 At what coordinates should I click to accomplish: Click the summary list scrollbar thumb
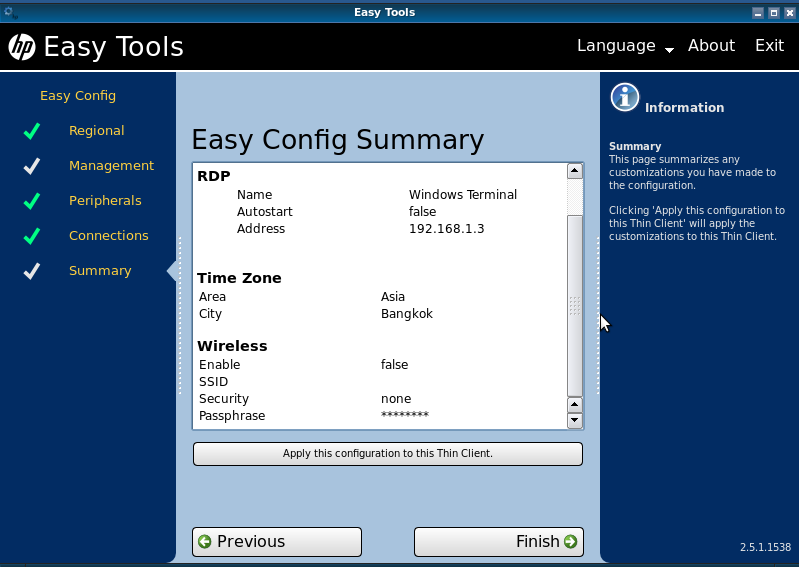[x=575, y=306]
